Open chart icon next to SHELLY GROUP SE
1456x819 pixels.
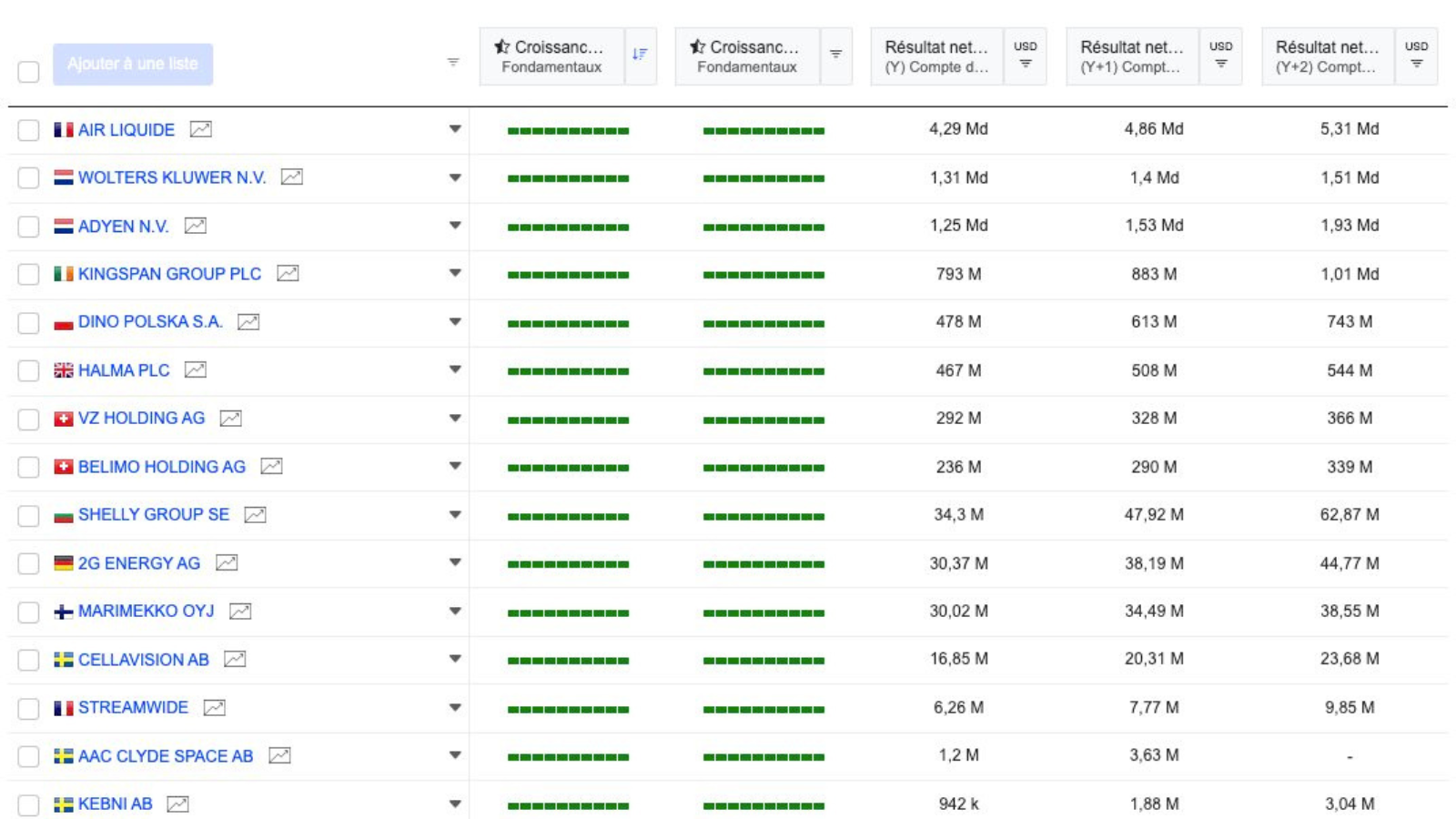[255, 515]
